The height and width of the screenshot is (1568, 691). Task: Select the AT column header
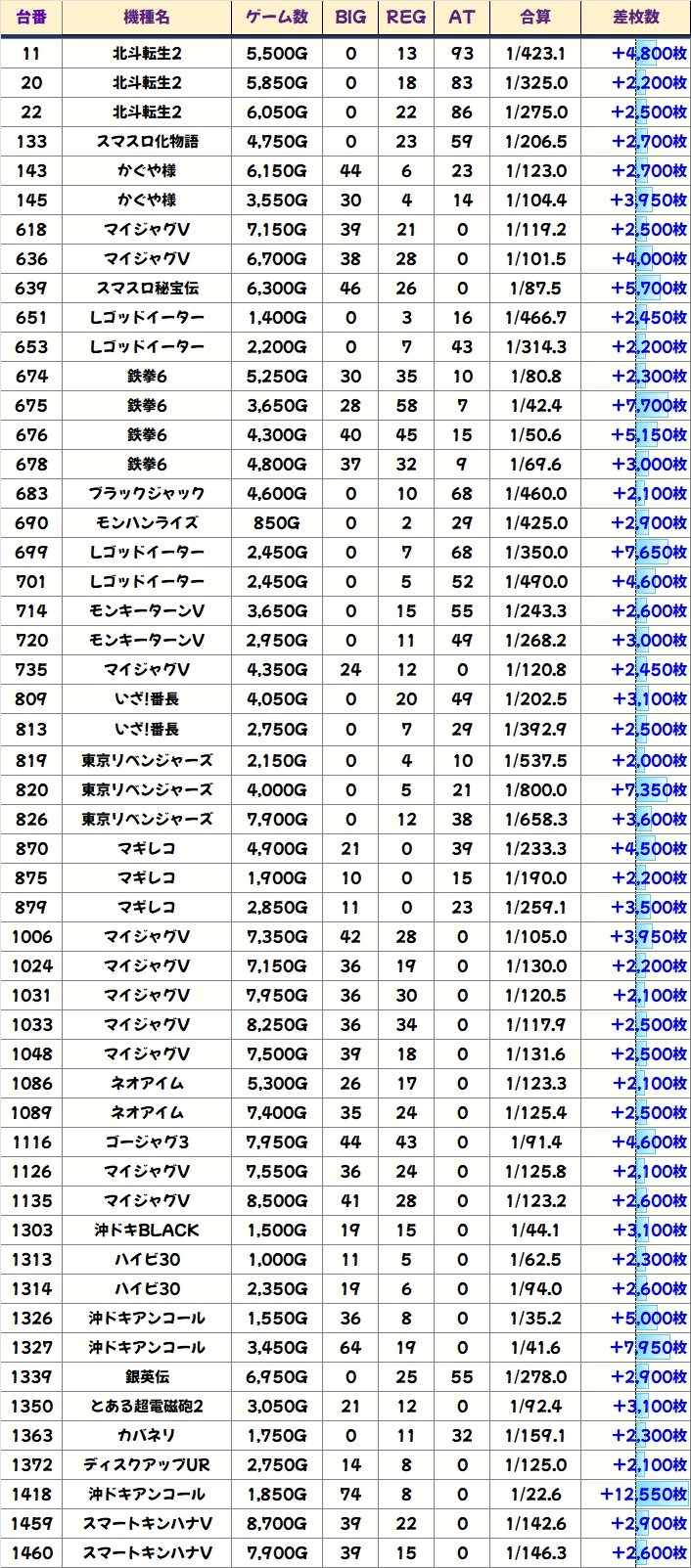[462, 18]
